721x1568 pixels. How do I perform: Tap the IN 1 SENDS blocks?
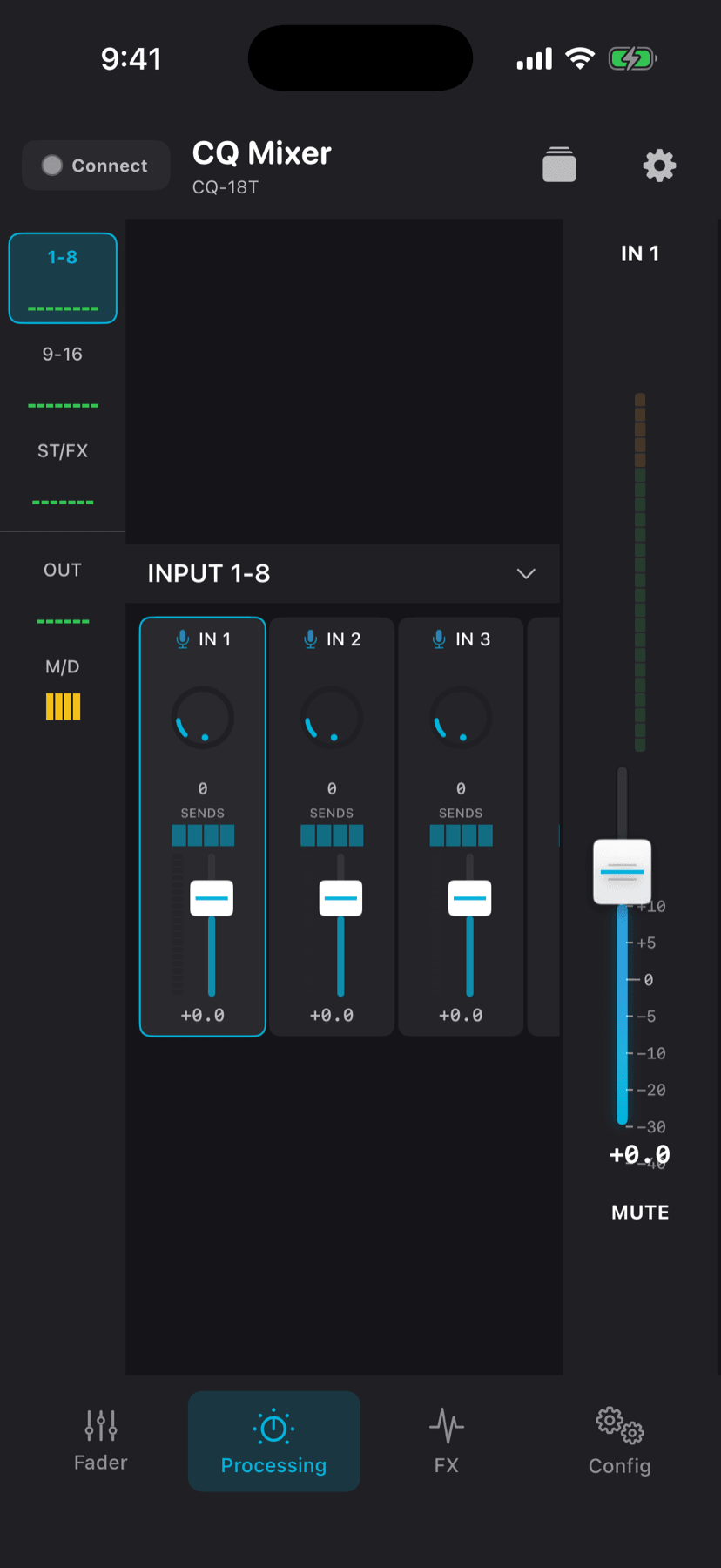click(x=203, y=835)
